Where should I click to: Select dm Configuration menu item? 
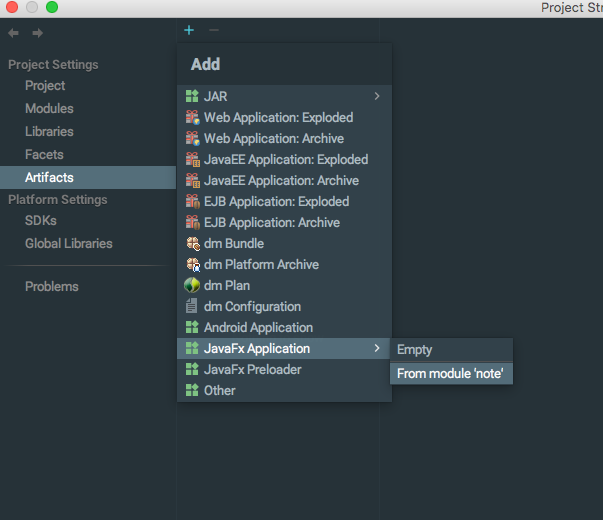point(284,306)
